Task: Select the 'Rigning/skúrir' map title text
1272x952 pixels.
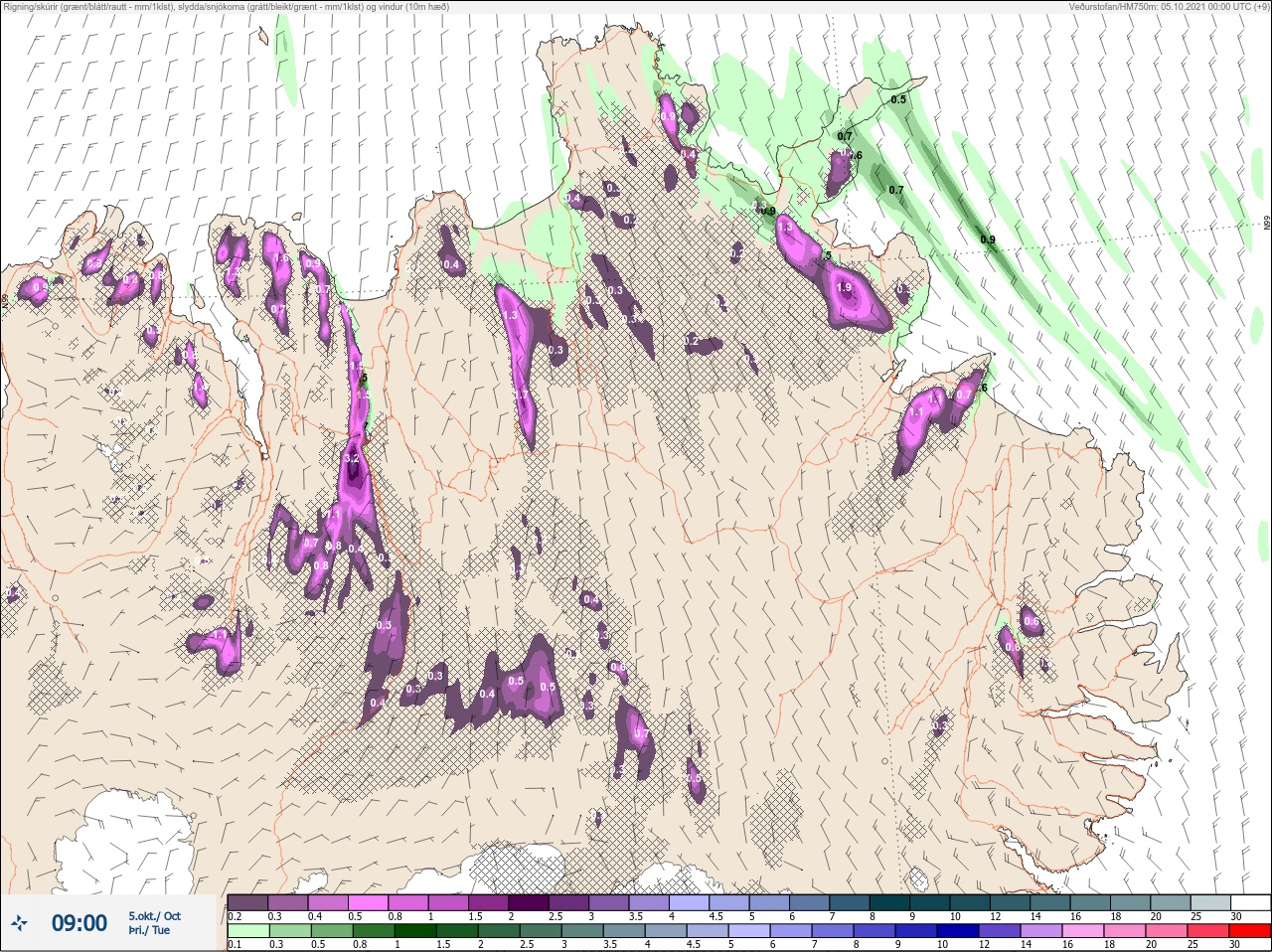Action: 31,7
